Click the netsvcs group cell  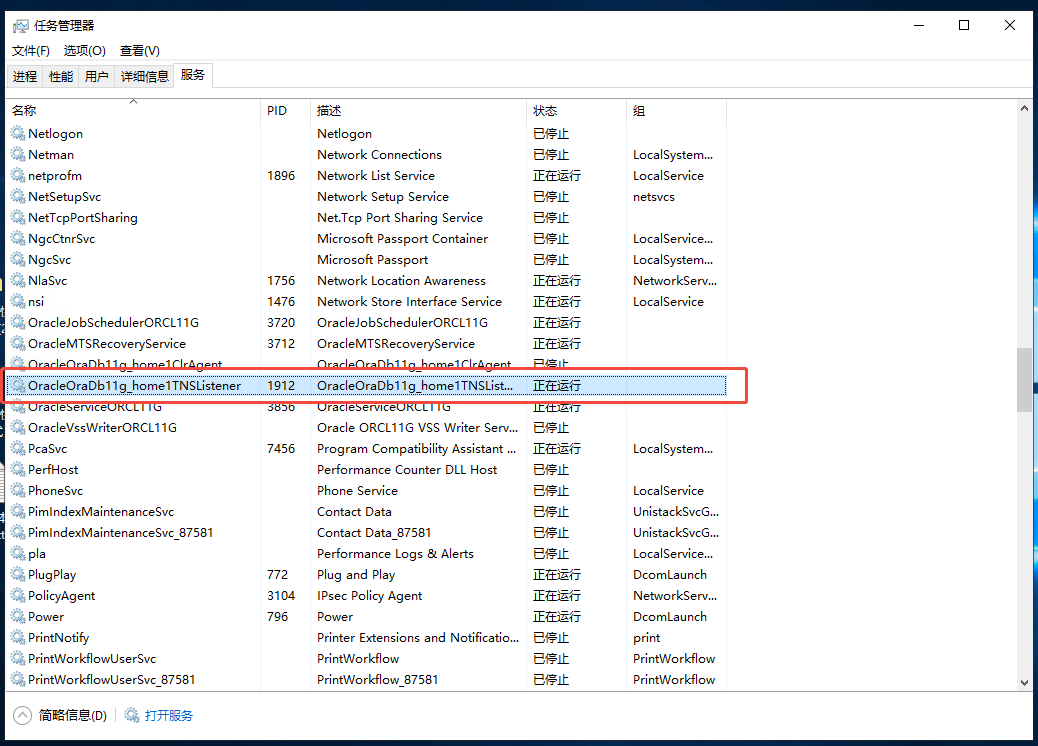click(x=654, y=197)
